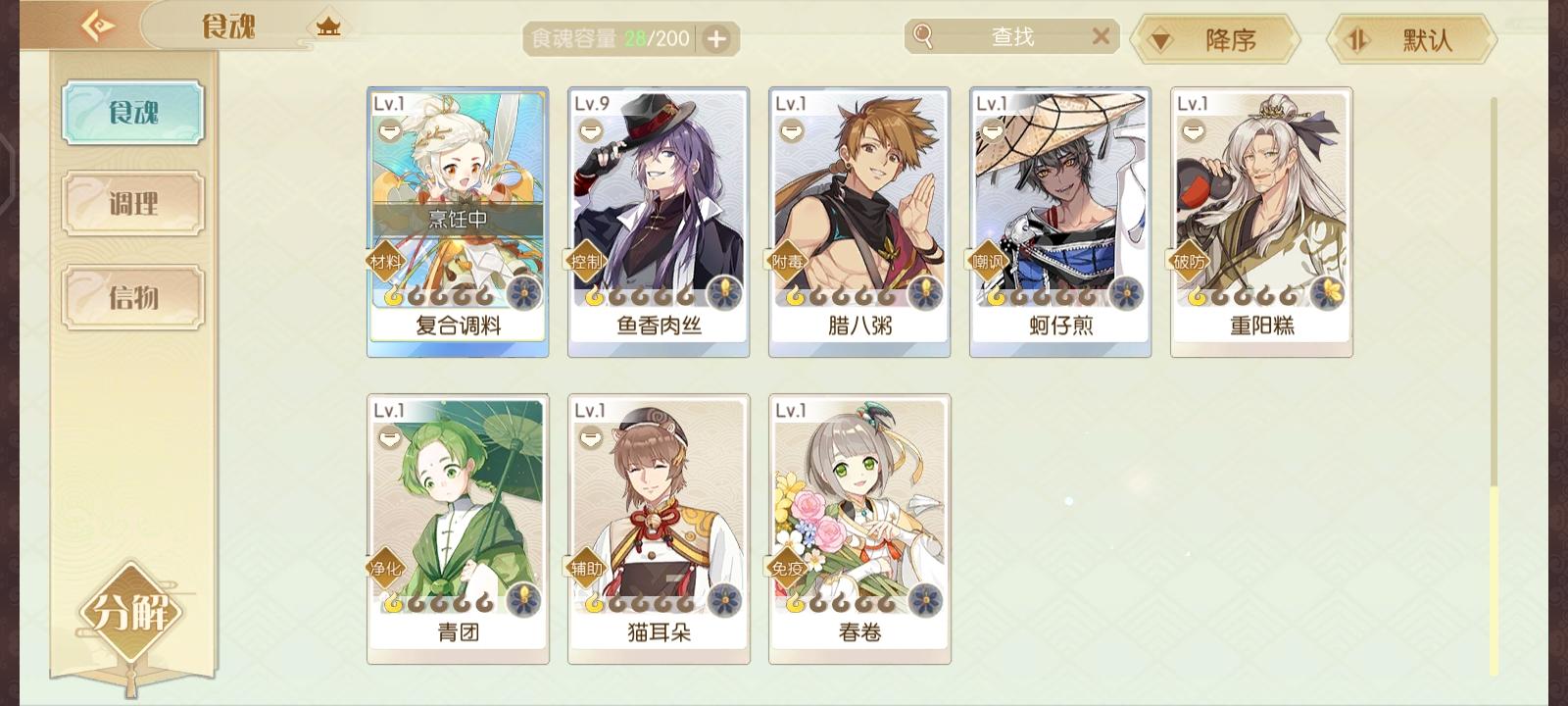Clear search with the X icon
The width and height of the screenshot is (1568, 706).
click(1101, 36)
